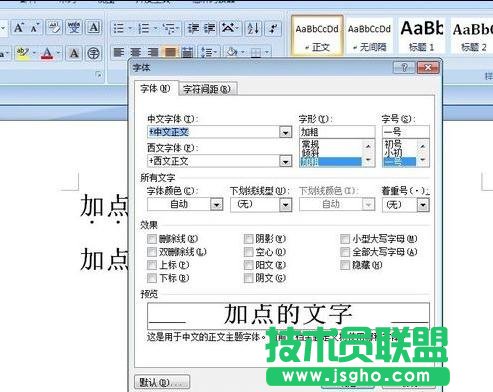This screenshot has height=392, width=493.
Task: Click the Distributed alignment icon
Action: 187,52
